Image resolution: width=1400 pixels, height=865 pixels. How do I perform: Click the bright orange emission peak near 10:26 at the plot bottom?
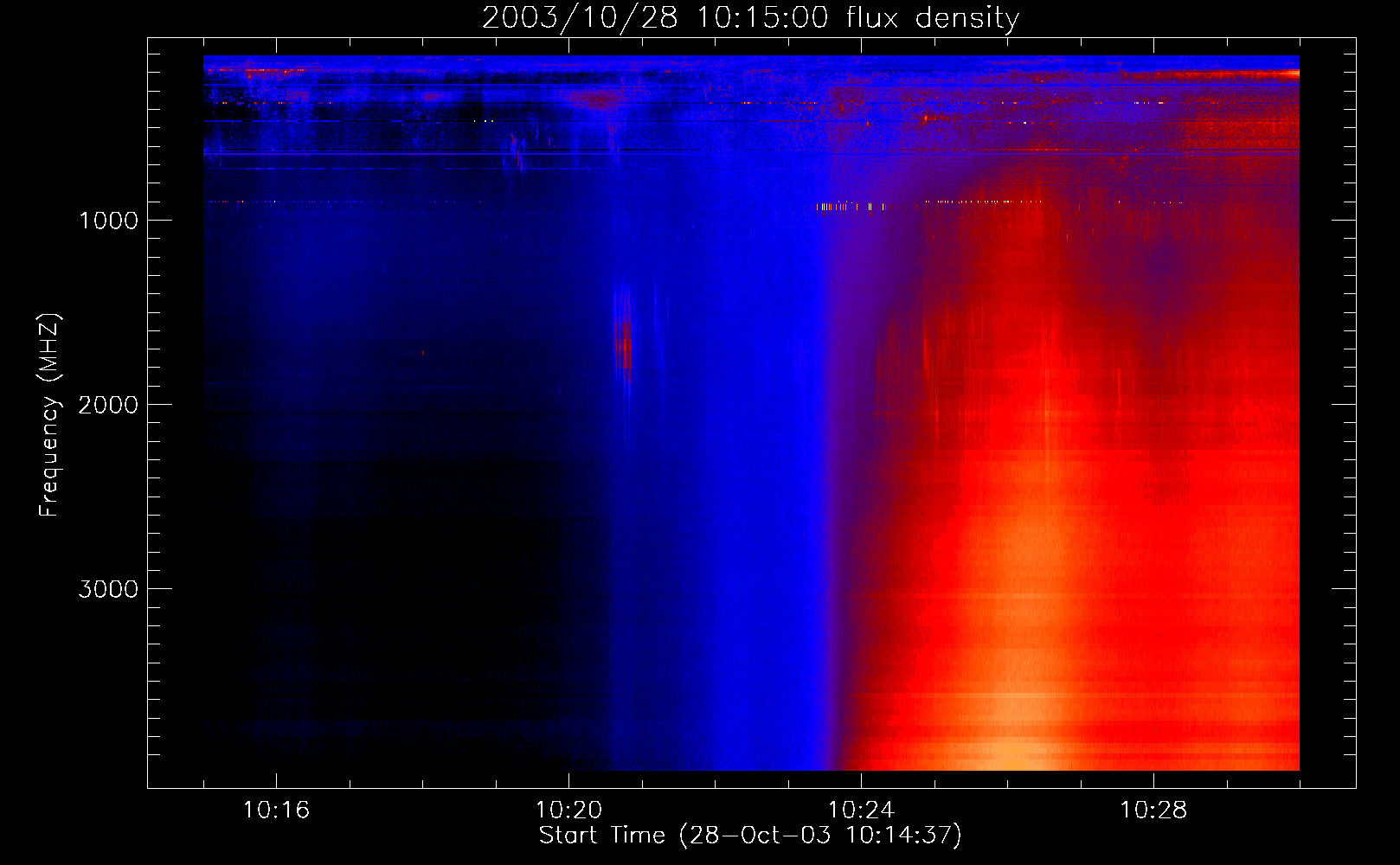[1012, 753]
